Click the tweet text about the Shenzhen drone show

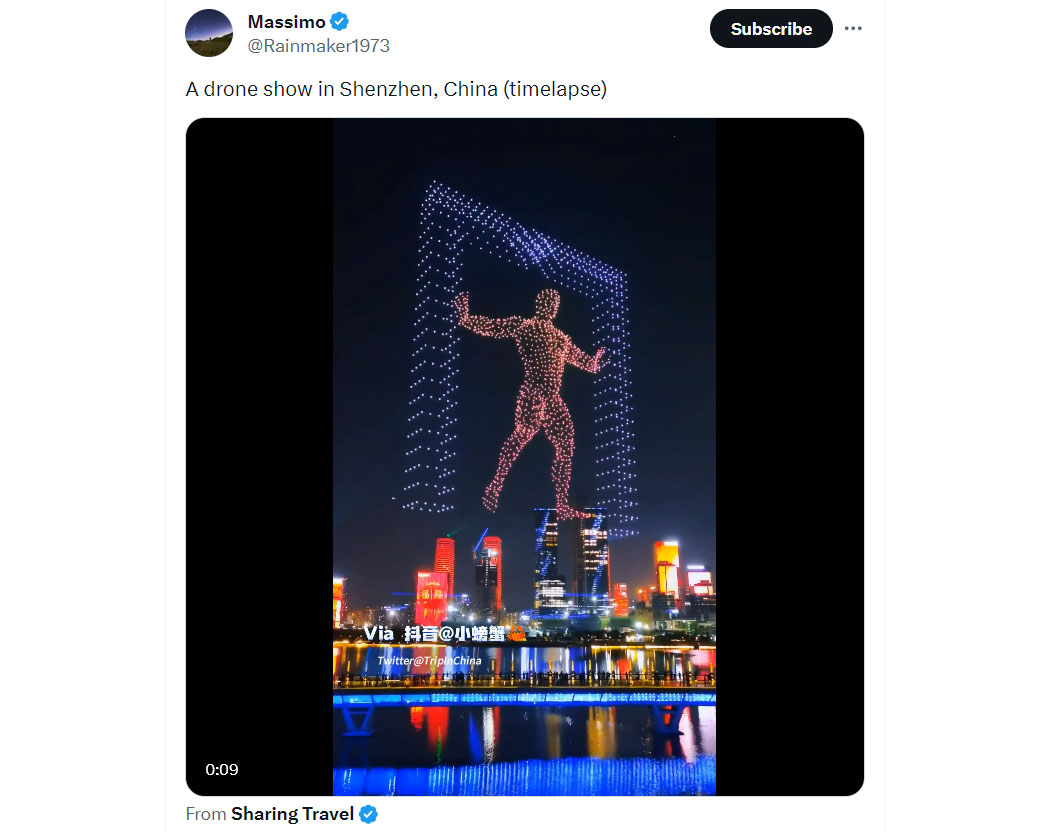click(x=396, y=89)
